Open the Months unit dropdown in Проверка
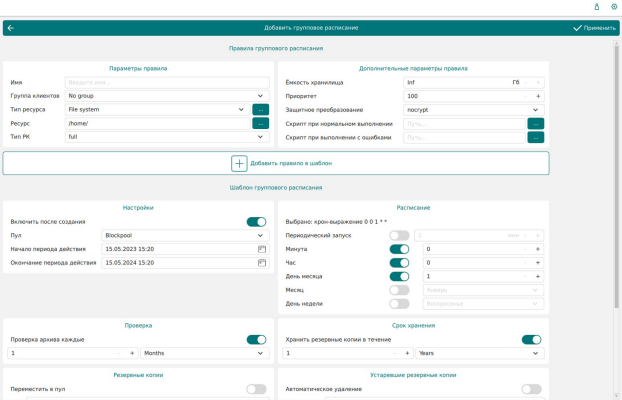The height and width of the screenshot is (400, 622). pyautogui.click(x=205, y=353)
